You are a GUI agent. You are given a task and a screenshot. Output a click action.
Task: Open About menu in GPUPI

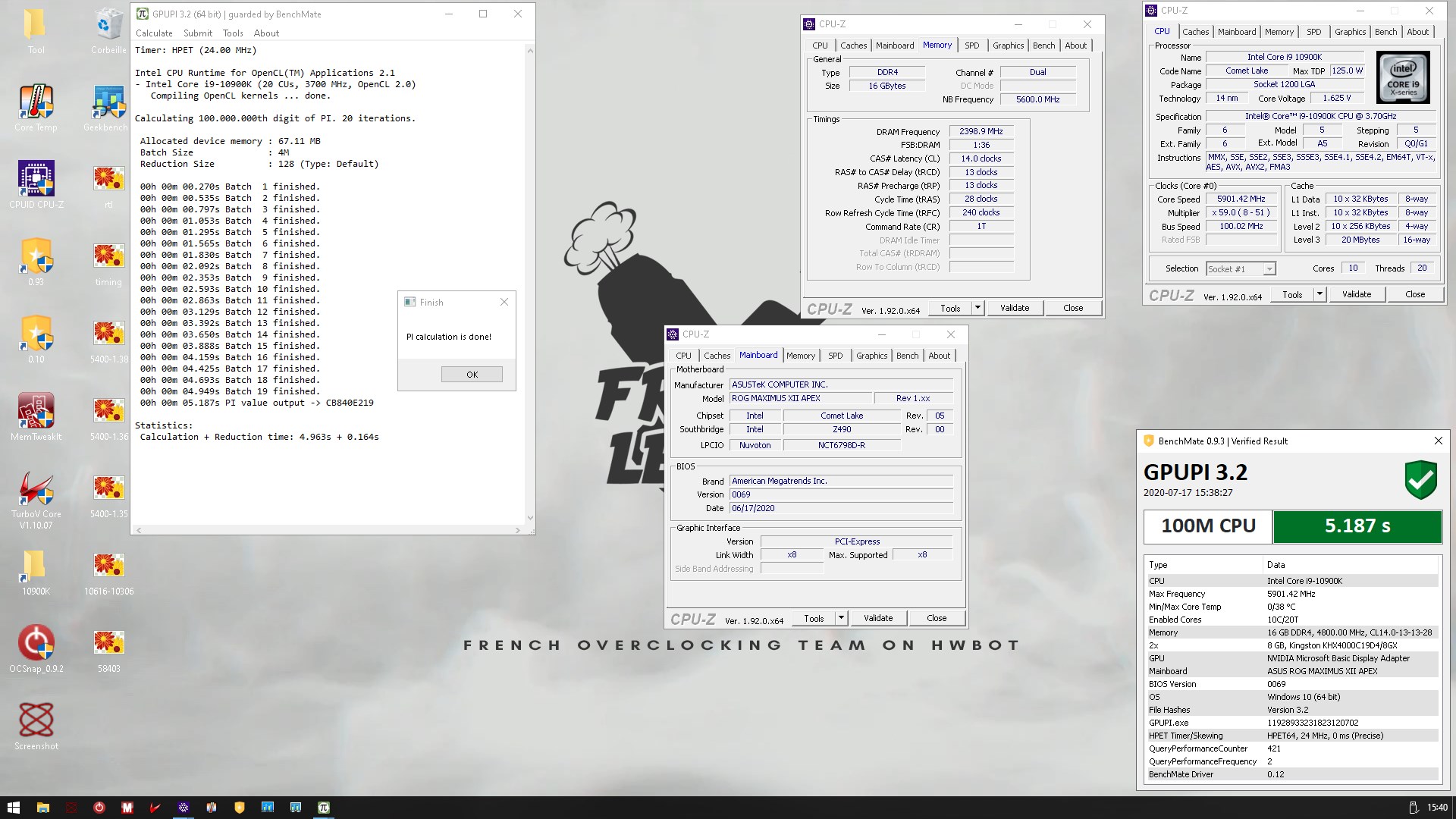266,33
